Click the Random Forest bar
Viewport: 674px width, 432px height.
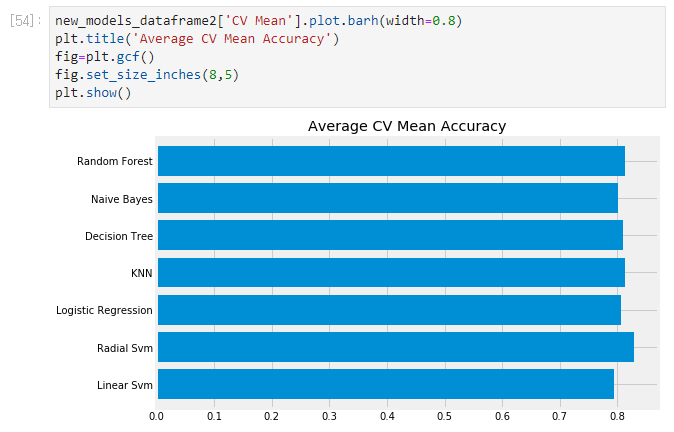tap(391, 161)
